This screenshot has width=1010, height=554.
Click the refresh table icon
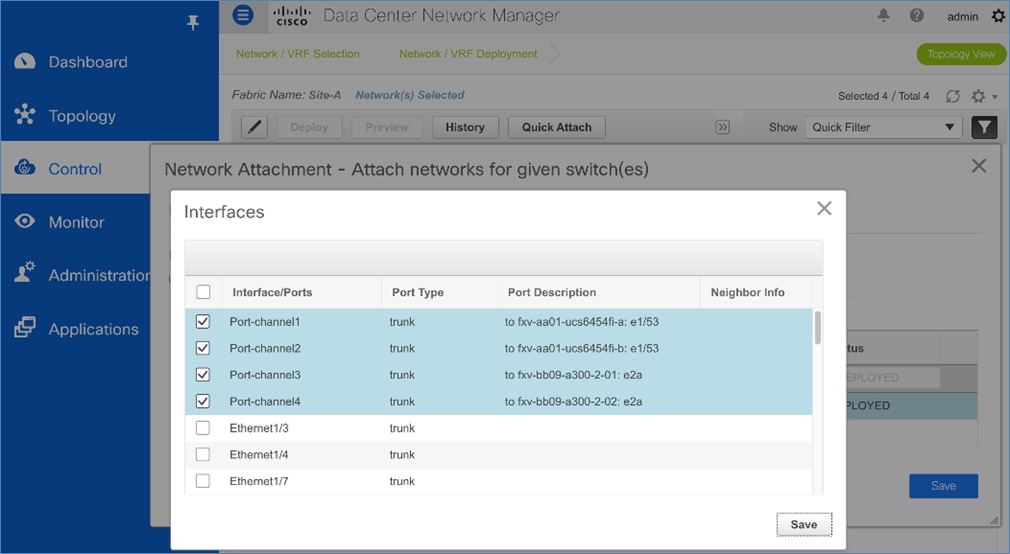(x=953, y=96)
